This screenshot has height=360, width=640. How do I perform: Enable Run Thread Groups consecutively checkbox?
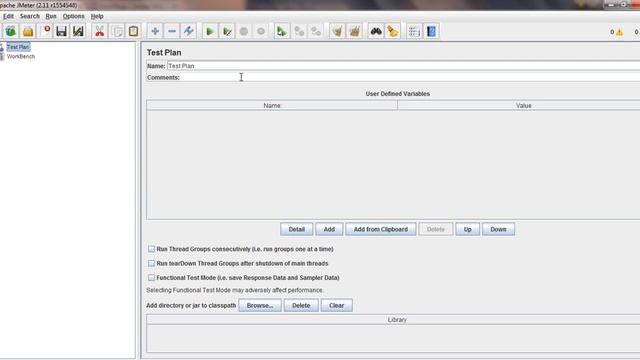pyautogui.click(x=151, y=249)
